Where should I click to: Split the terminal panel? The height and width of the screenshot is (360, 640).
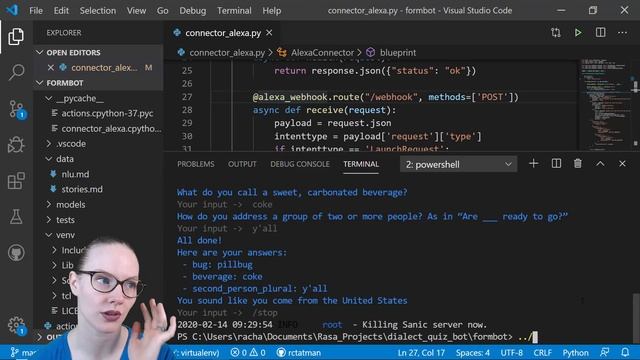556,164
